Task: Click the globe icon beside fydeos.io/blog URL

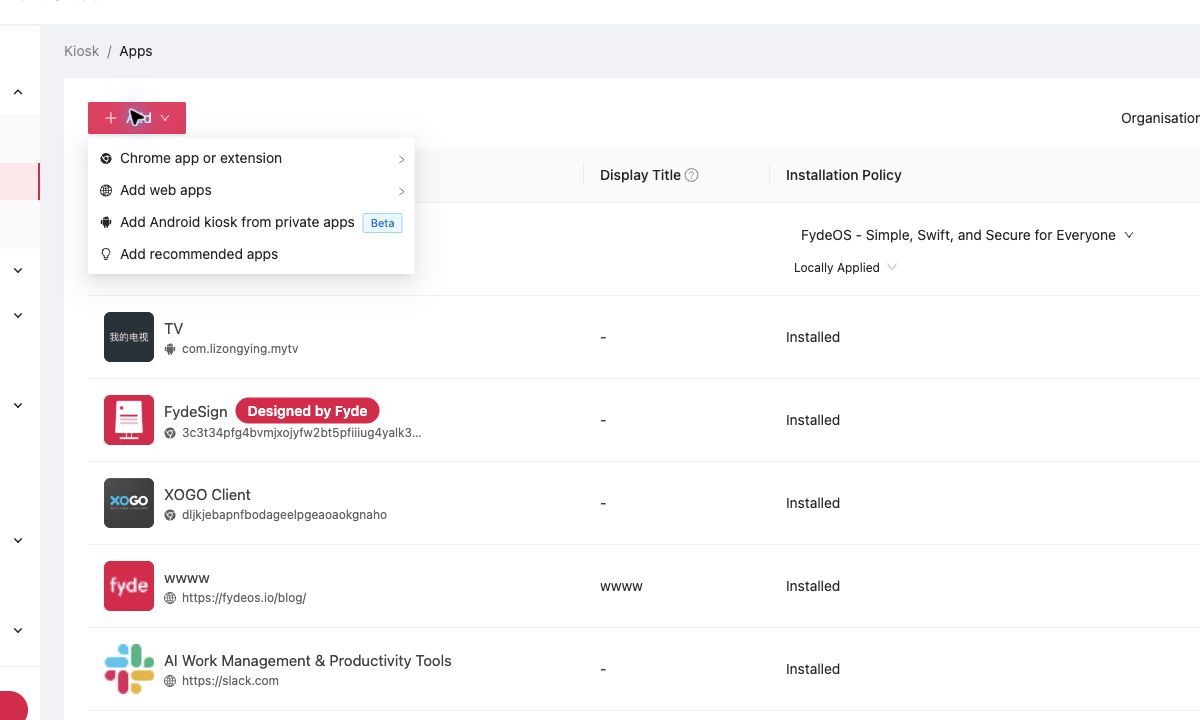Action: 171,598
